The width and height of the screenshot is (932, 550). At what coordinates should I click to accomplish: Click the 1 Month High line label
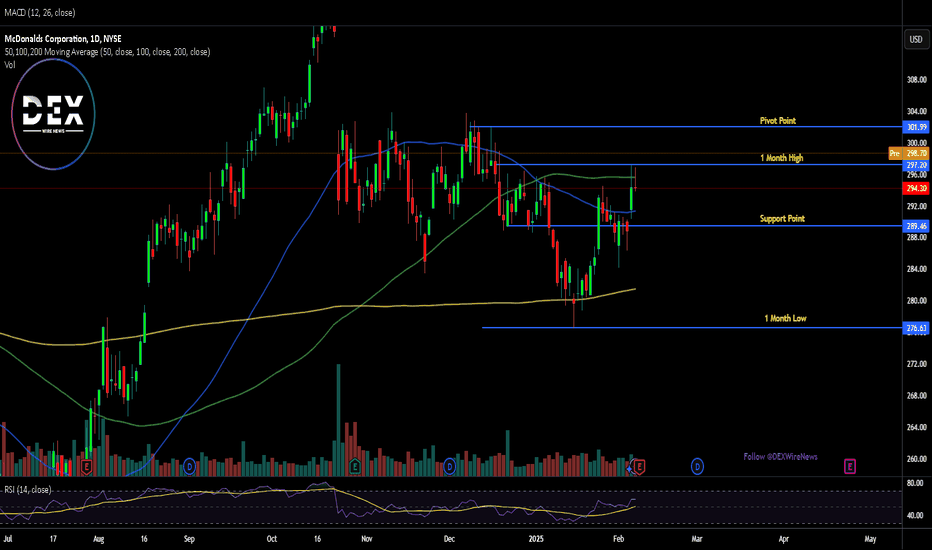(x=782, y=158)
